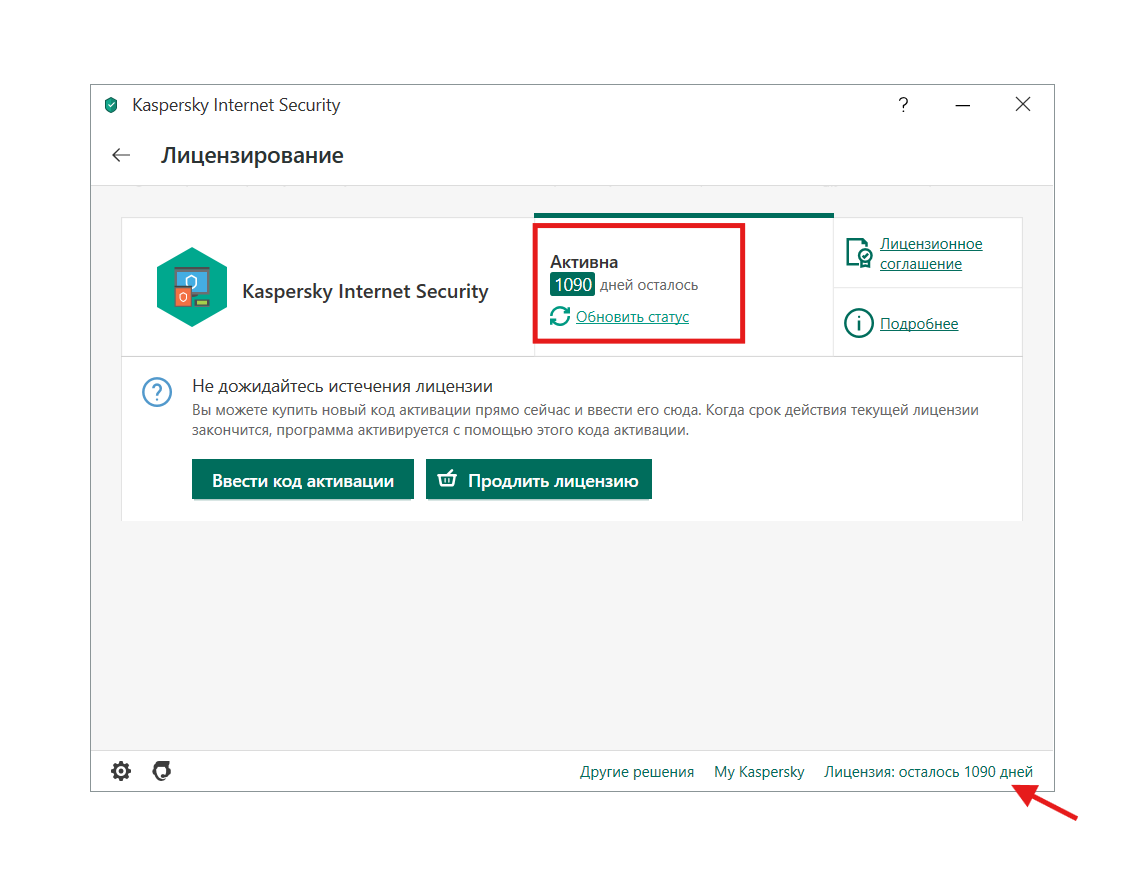Screen dimensions: 1140x880
Task: Minimize the Kaspersky window
Action: (963, 105)
